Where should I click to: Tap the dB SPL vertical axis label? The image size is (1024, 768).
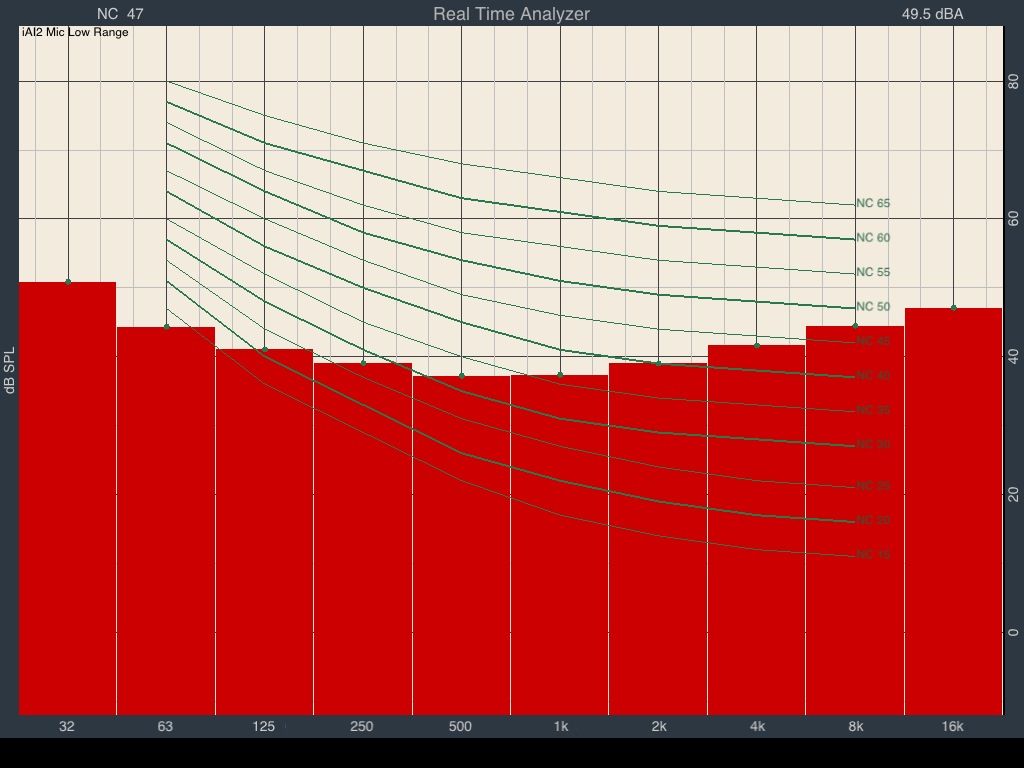point(10,371)
